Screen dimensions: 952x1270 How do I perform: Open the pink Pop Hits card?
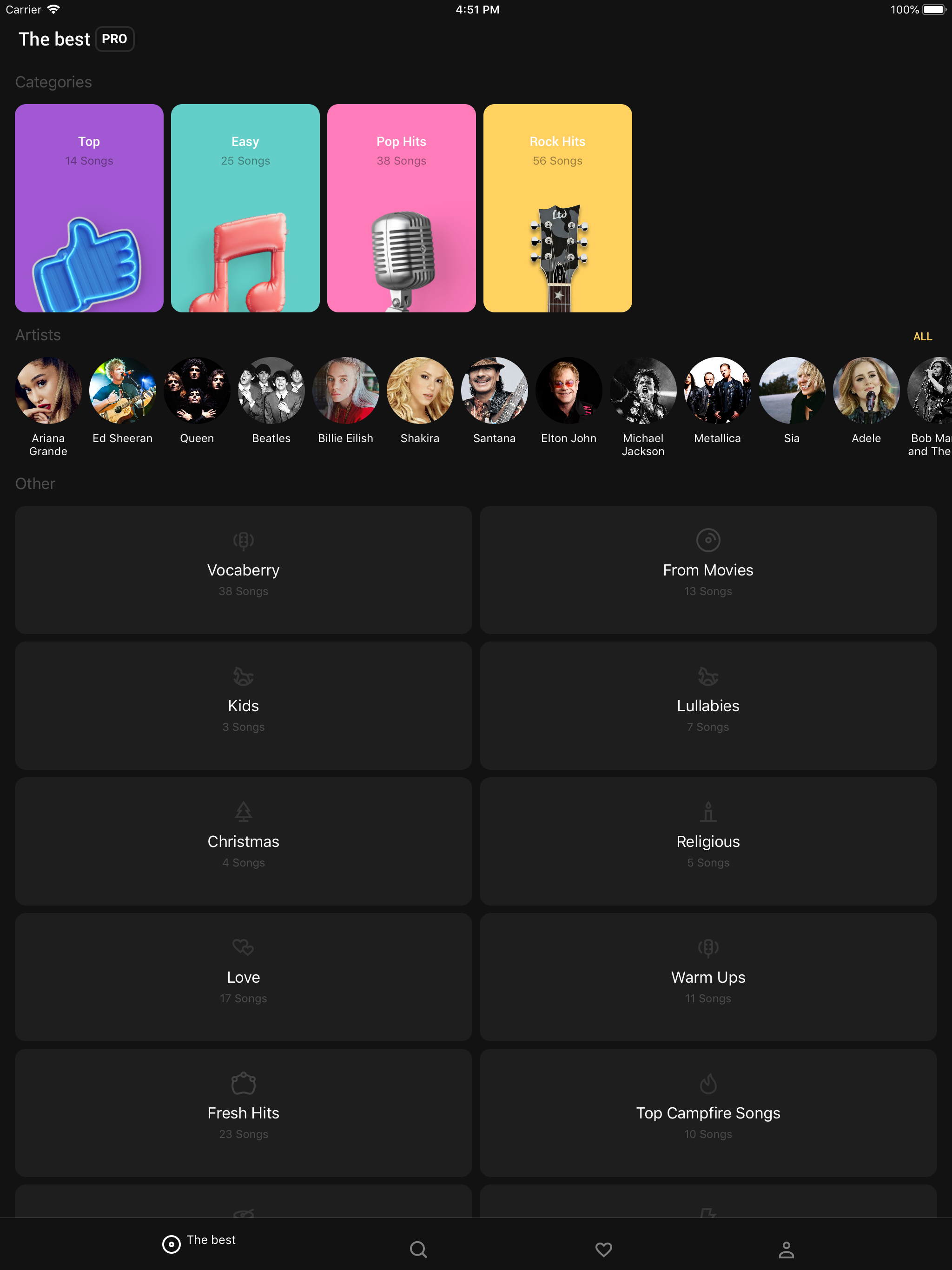401,208
